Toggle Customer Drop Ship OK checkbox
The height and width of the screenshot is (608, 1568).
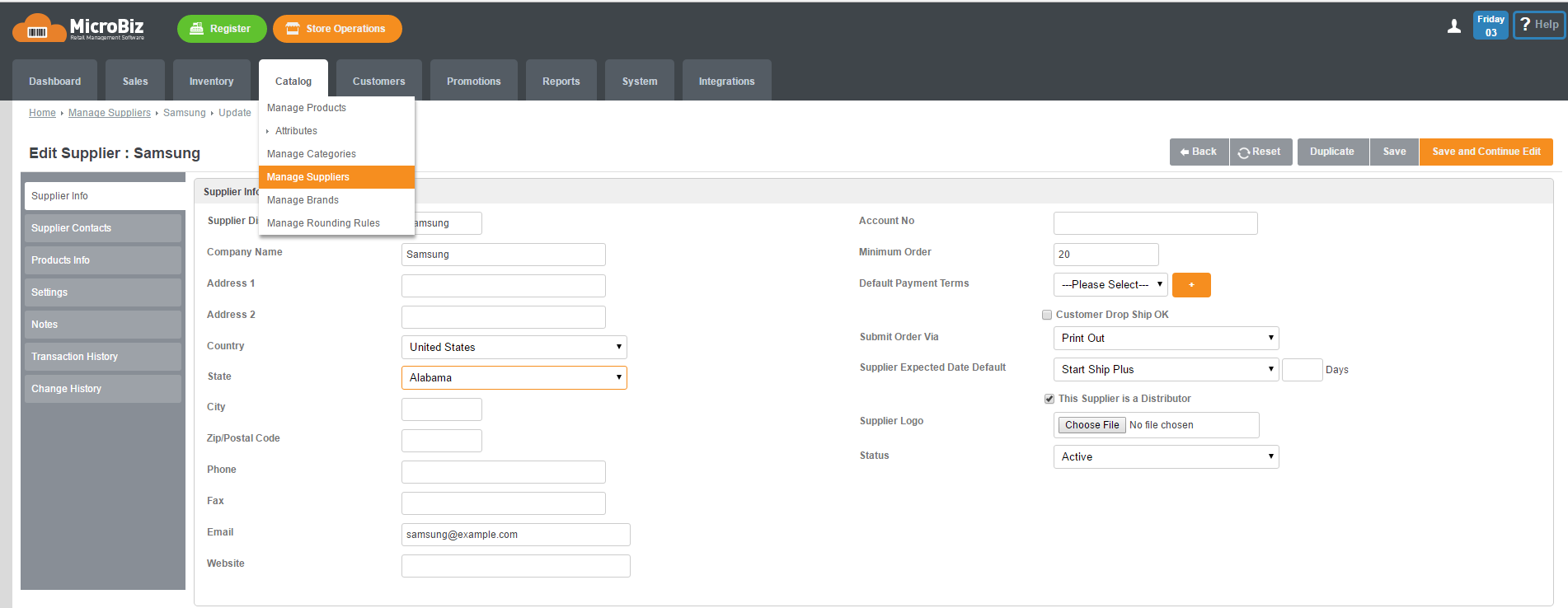[x=1047, y=315]
